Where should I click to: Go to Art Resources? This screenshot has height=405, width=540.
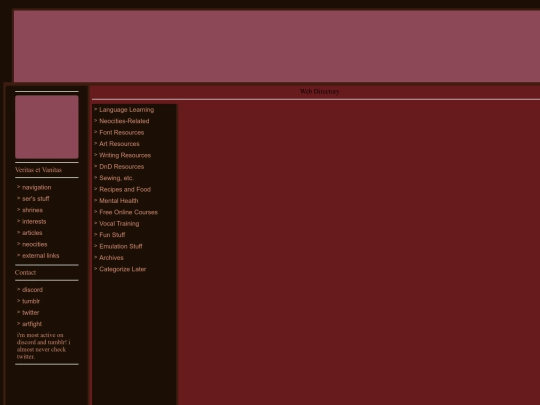point(119,144)
